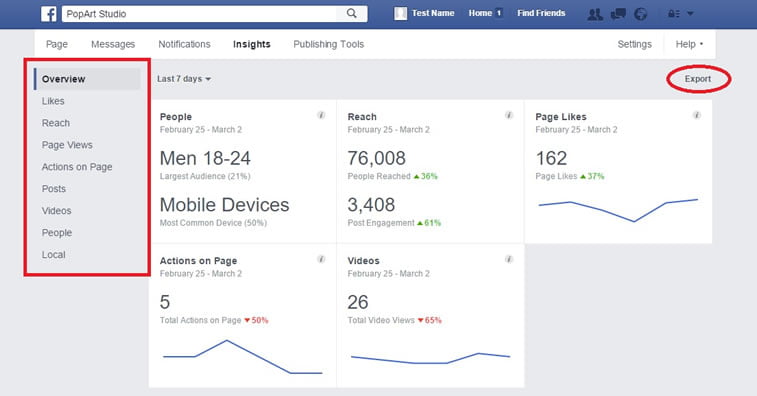Click the 76,008 people reached value
Viewport: 757px width, 396px height.
[377, 158]
